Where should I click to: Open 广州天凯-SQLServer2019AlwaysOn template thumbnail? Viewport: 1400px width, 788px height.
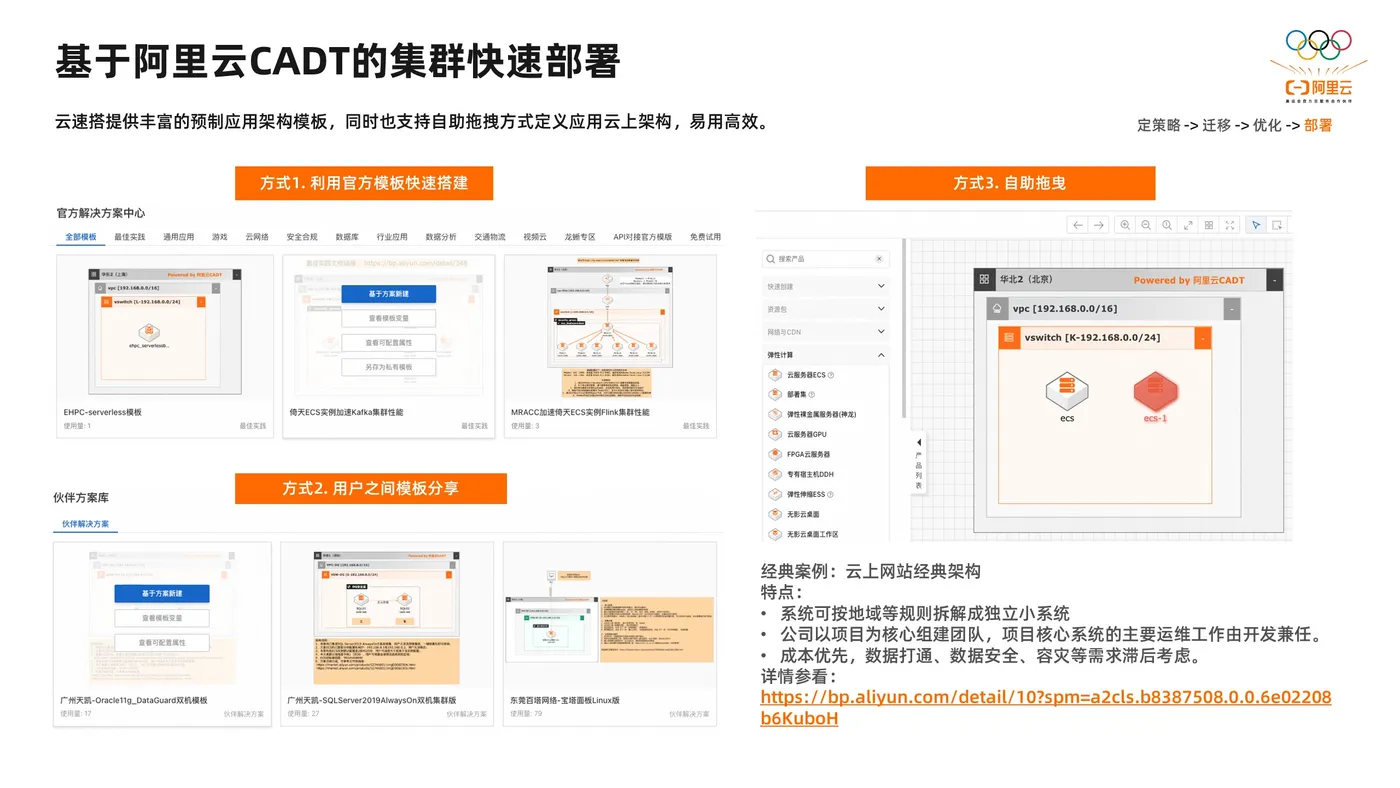tap(387, 616)
